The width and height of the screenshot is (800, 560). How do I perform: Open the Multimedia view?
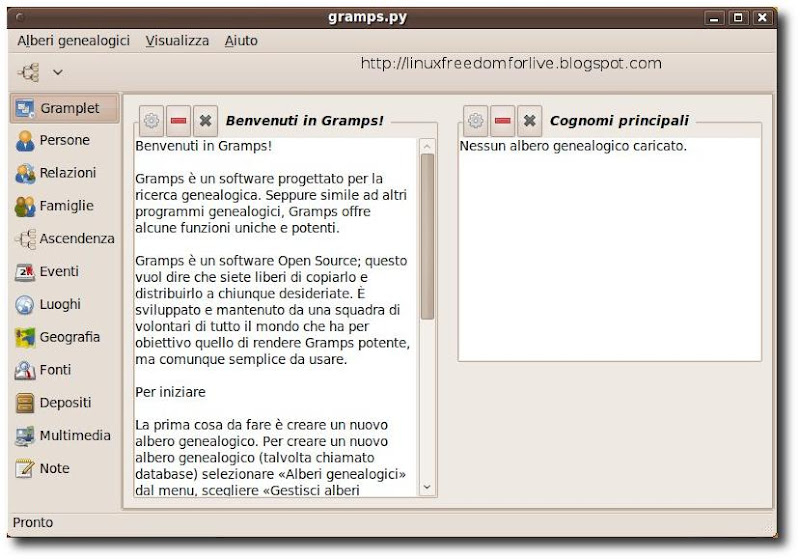(64, 436)
